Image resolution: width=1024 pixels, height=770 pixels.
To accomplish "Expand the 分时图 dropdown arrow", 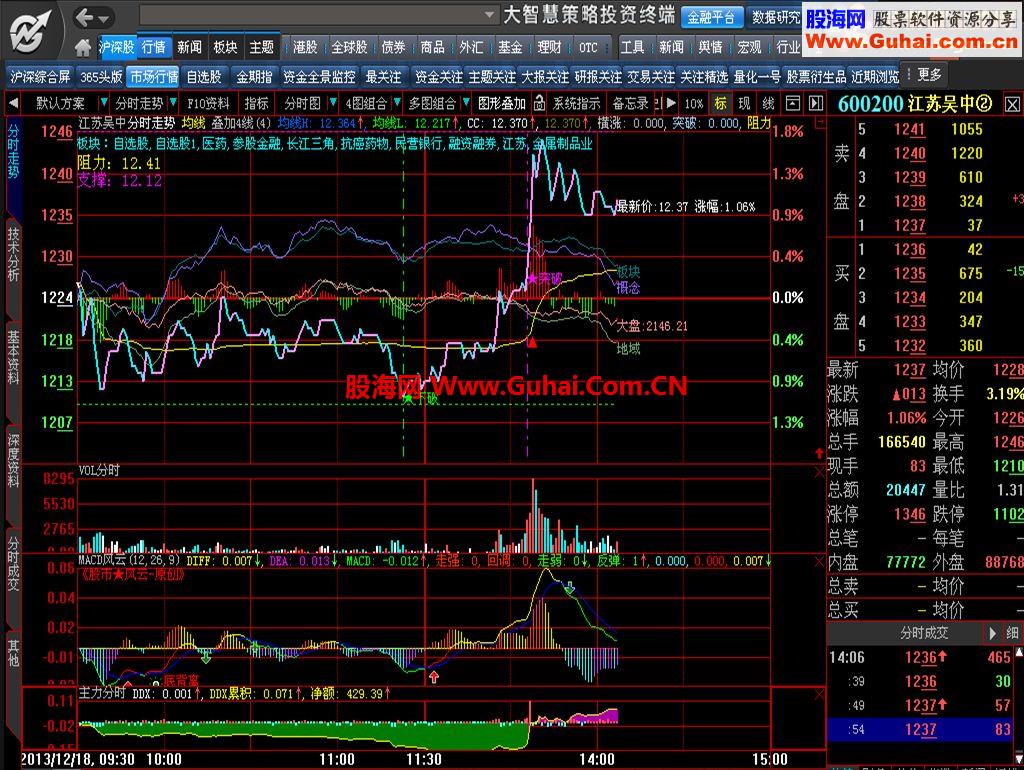I will (332, 103).
